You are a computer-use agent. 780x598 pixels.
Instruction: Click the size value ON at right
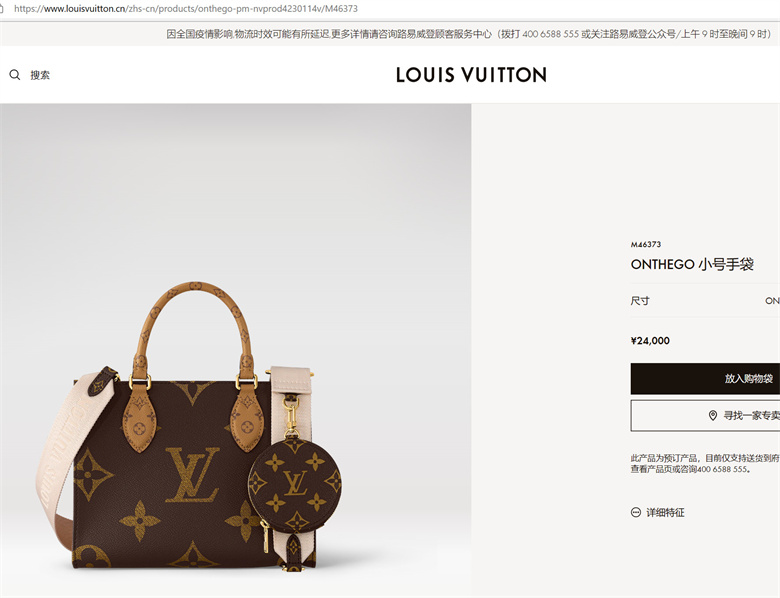[x=772, y=300]
